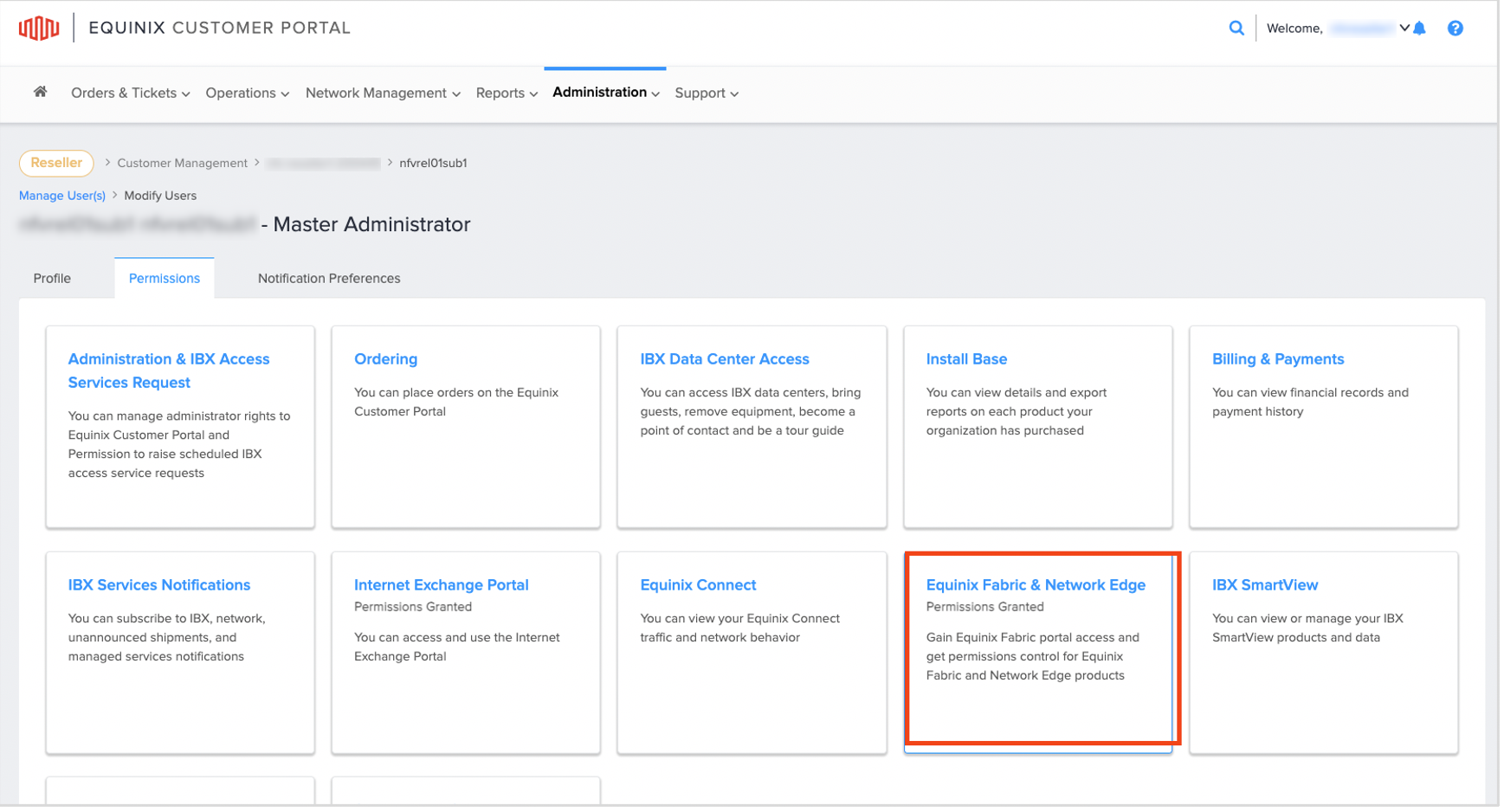Open the Ordering permission card
The width and height of the screenshot is (1504, 812).
pyautogui.click(x=466, y=427)
